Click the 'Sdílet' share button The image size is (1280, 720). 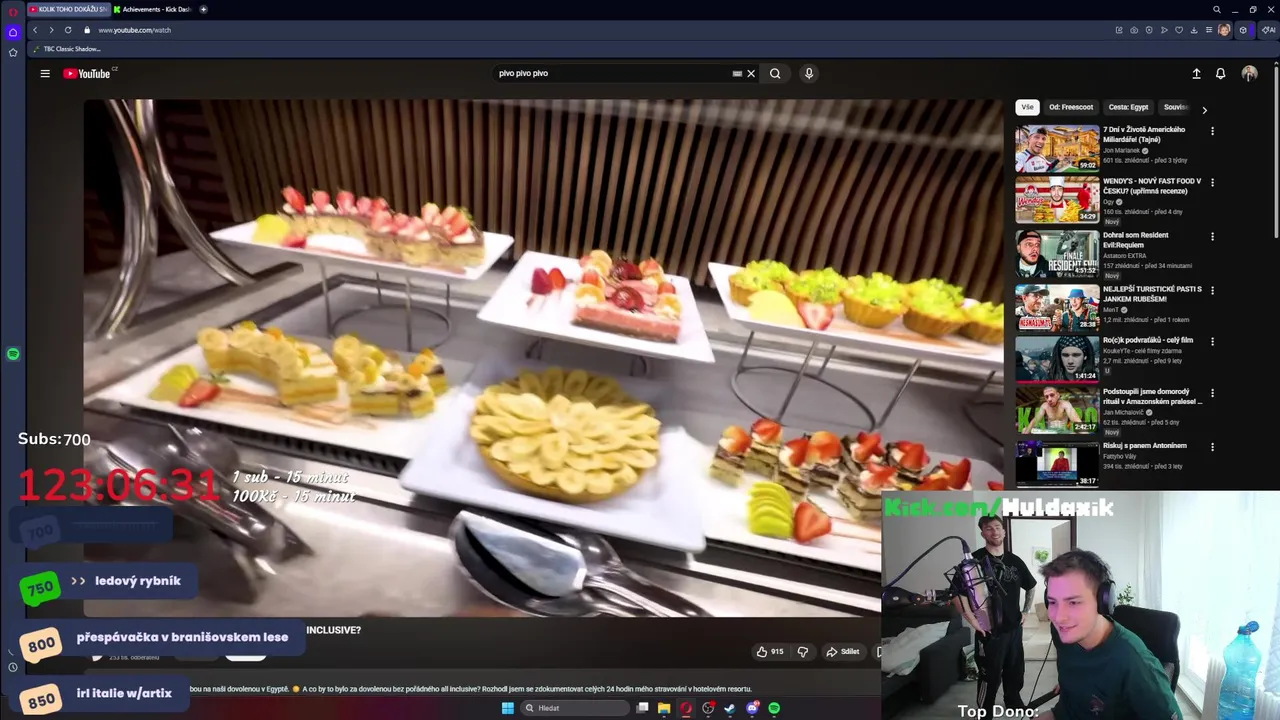(842, 652)
